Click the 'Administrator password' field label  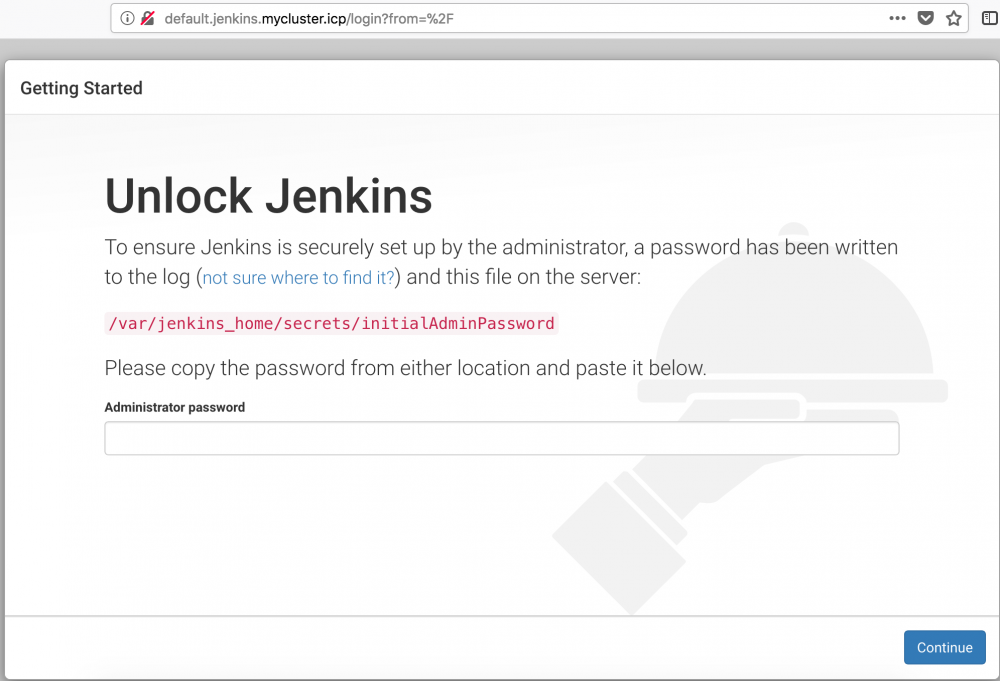tap(174, 407)
